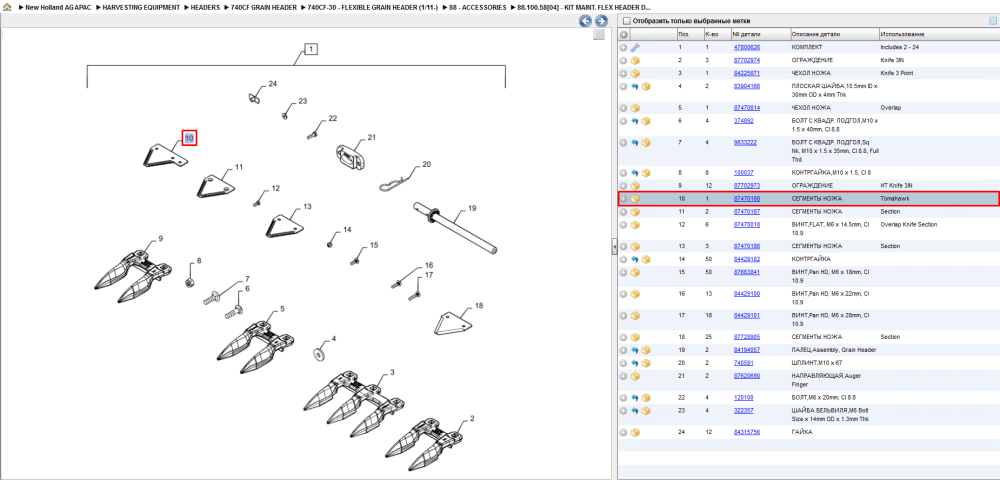Open part number 740591 link
This screenshot has height=480, width=1000.
[x=744, y=363]
